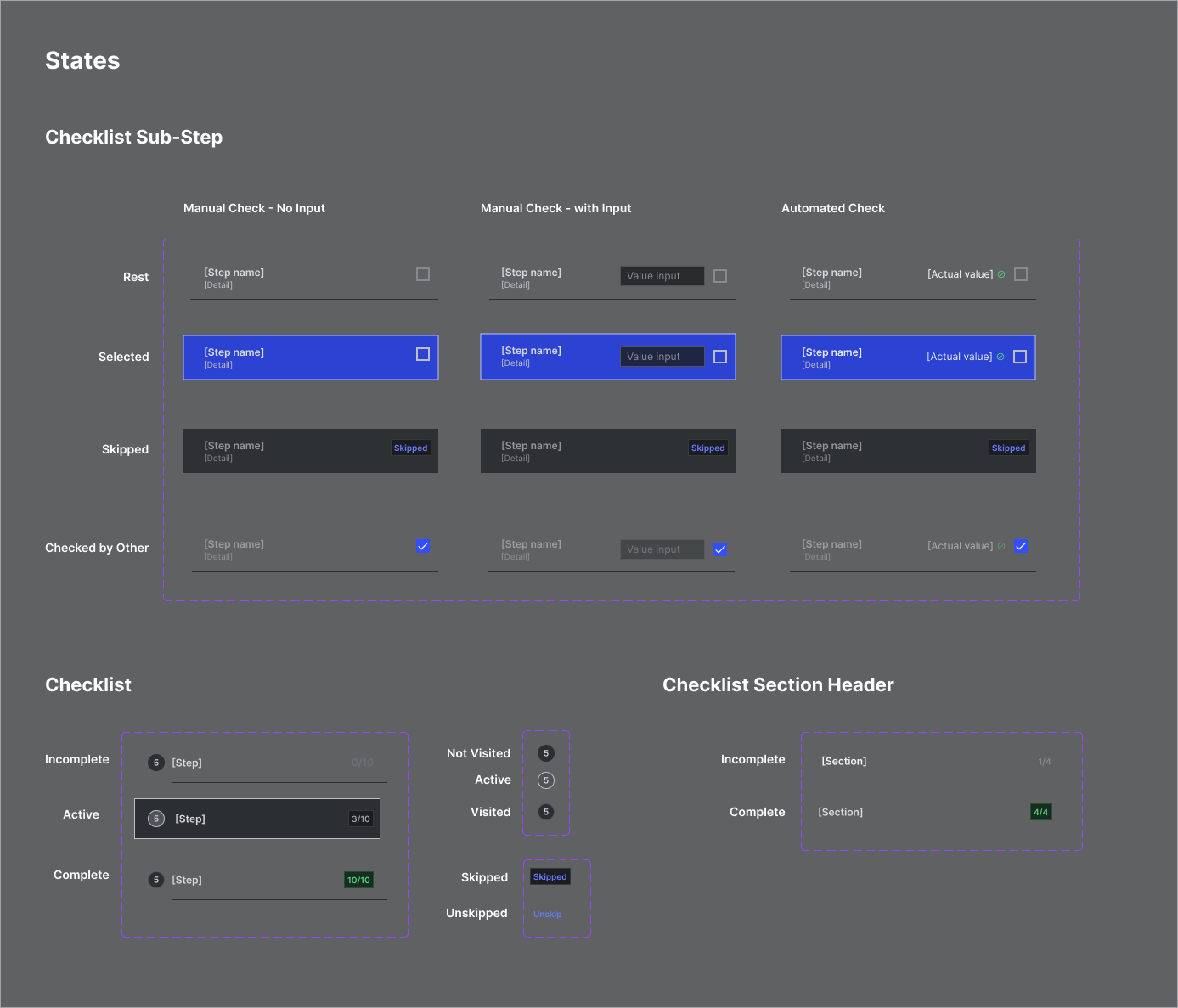This screenshot has height=1008, width=1178.
Task: Uncheck Checked by Other box, Manual Check - No Input
Action: click(423, 546)
